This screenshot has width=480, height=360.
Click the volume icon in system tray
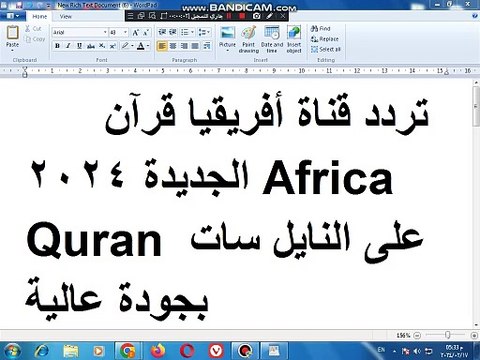coord(417,351)
